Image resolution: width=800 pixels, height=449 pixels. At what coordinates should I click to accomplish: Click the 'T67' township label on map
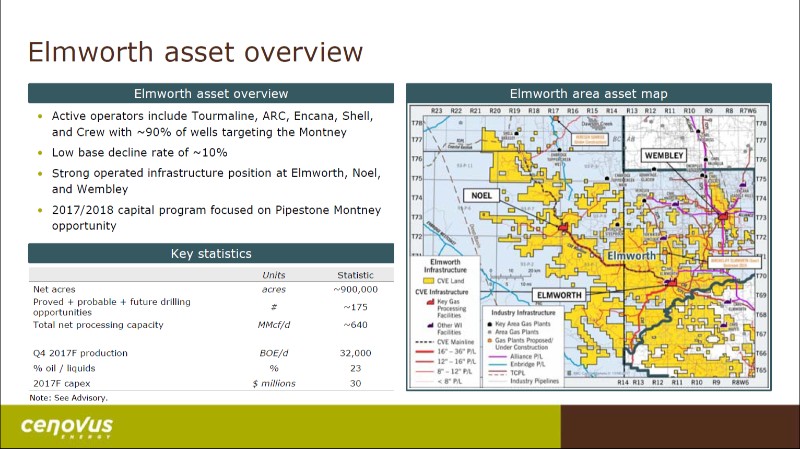[x=761, y=334]
